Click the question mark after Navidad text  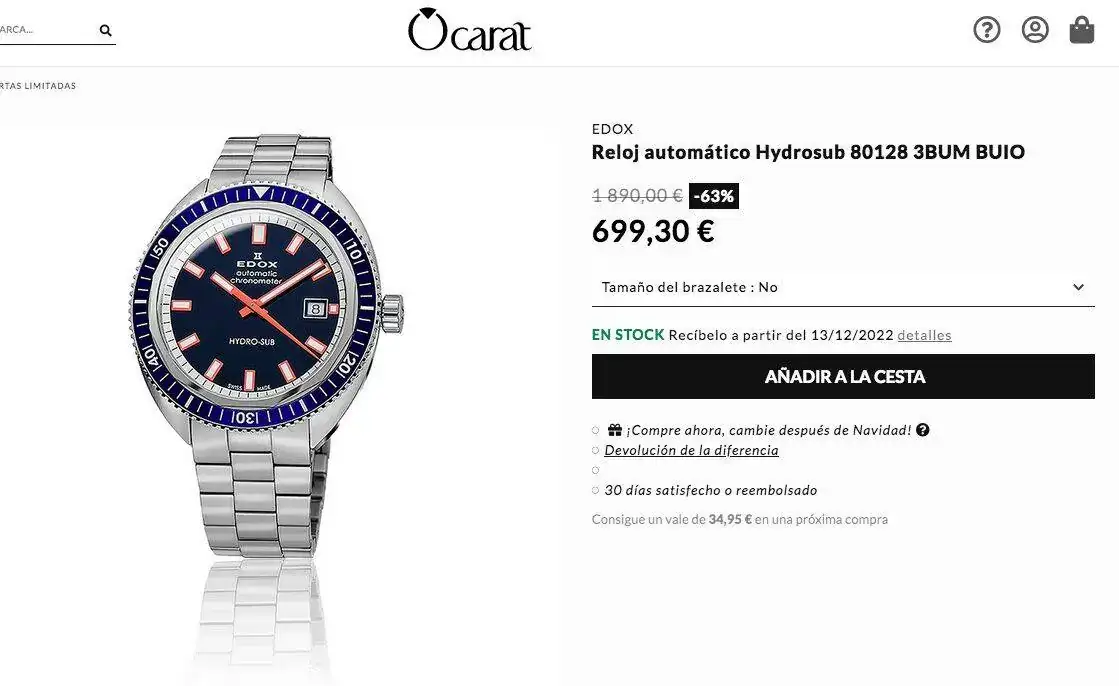click(x=923, y=430)
